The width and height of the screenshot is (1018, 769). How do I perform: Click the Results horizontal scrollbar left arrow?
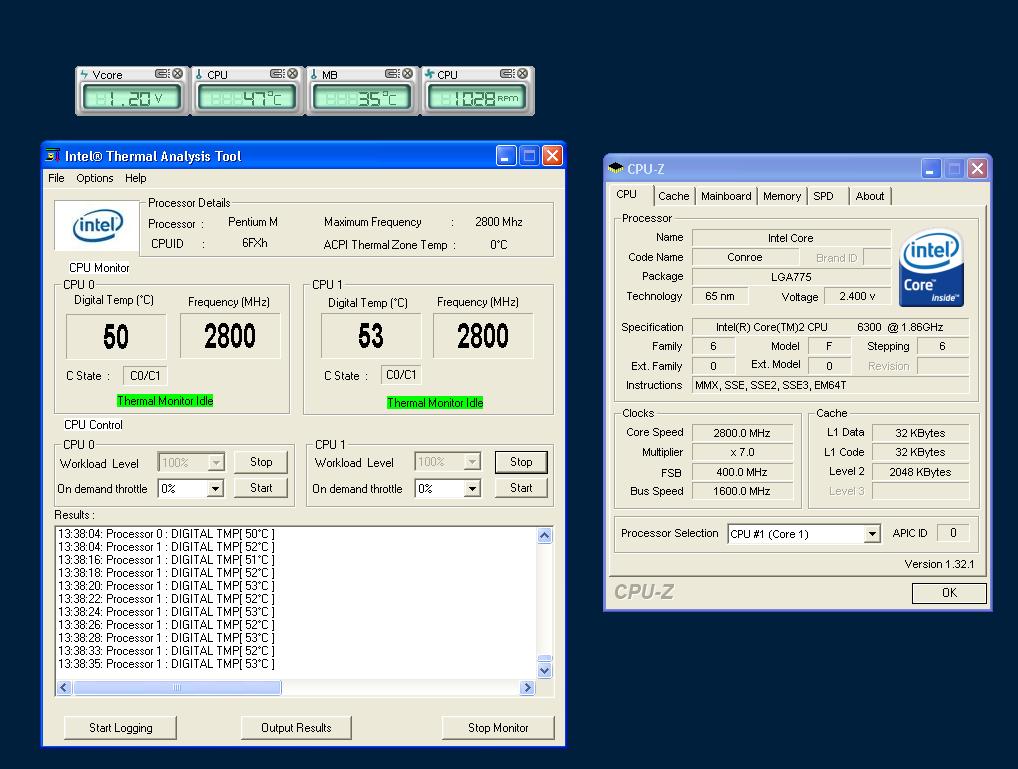[x=64, y=687]
